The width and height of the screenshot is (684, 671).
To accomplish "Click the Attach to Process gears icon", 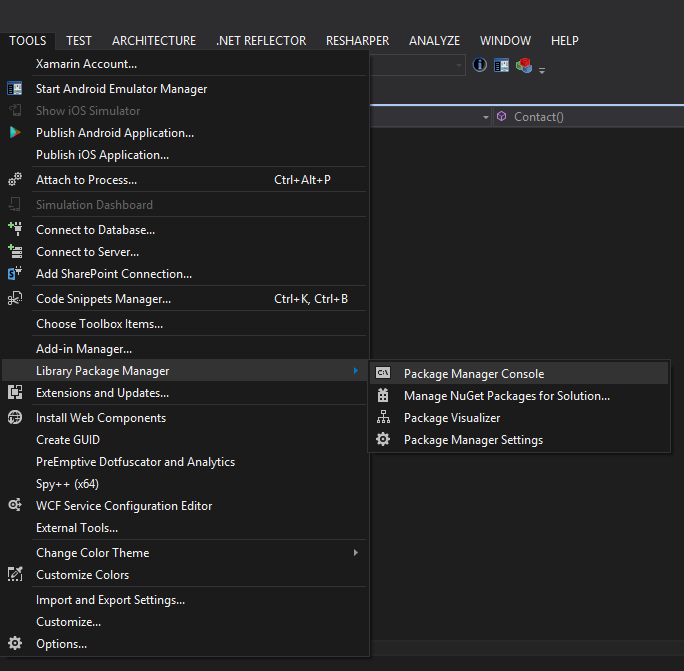I will coord(15,179).
